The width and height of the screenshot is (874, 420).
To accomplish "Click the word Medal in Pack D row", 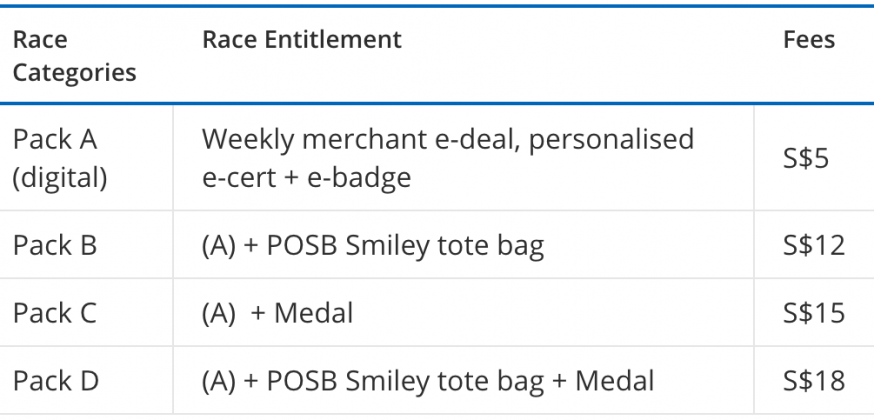I will [614, 381].
